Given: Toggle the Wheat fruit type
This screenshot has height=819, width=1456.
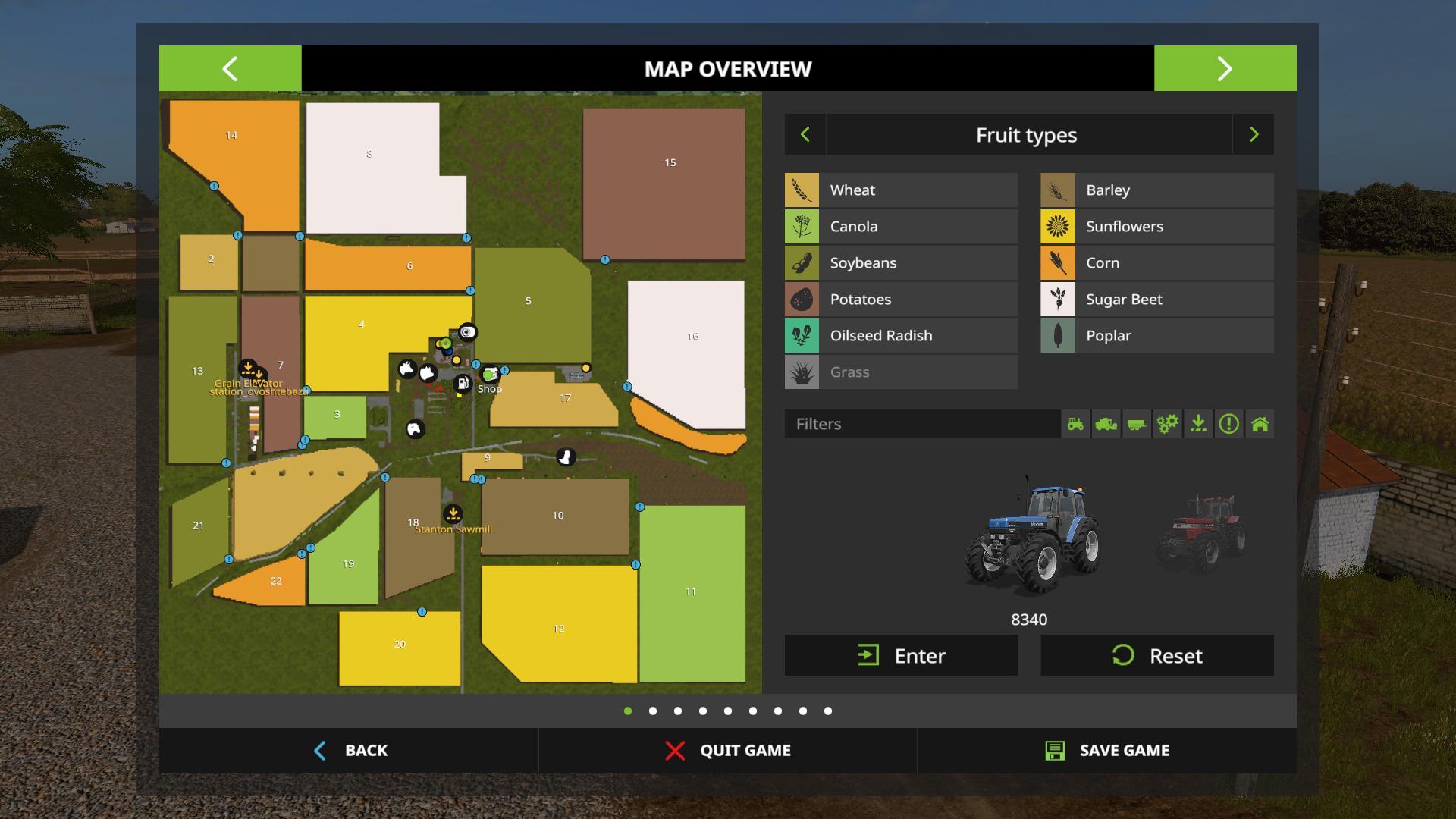Looking at the screenshot, I should [901, 190].
